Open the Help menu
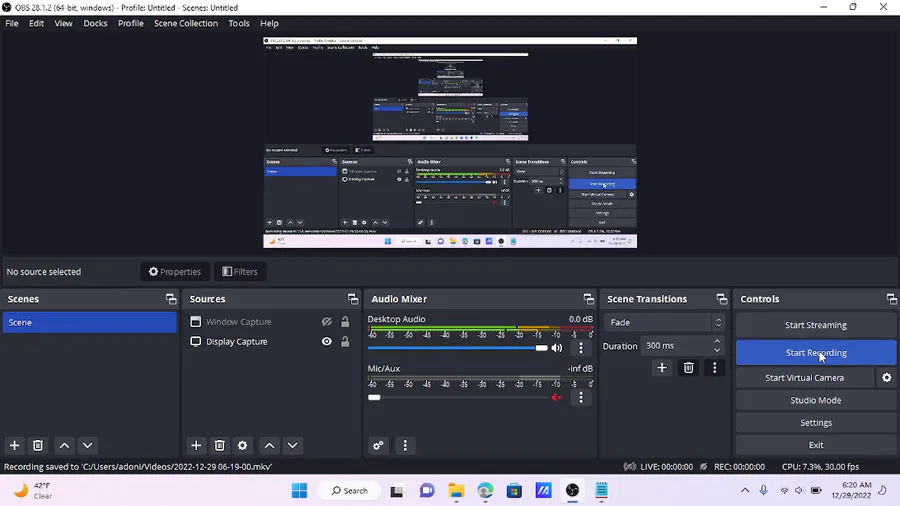The image size is (900, 506). pyautogui.click(x=269, y=24)
